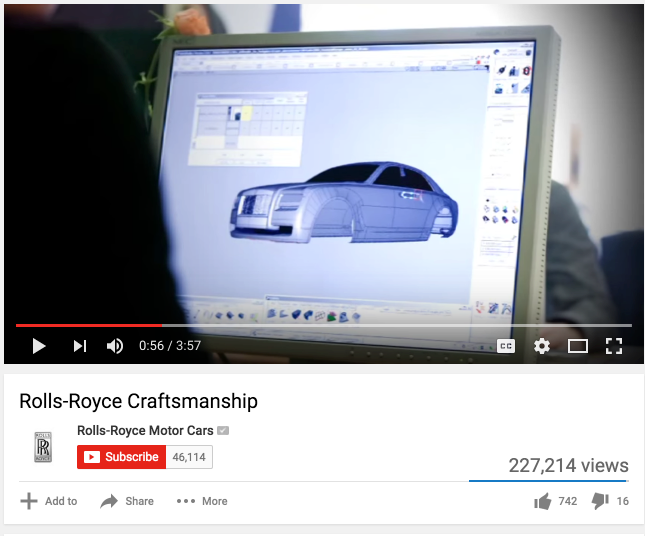Skip to the next video
Screen dimensions: 645x536
pos(80,346)
